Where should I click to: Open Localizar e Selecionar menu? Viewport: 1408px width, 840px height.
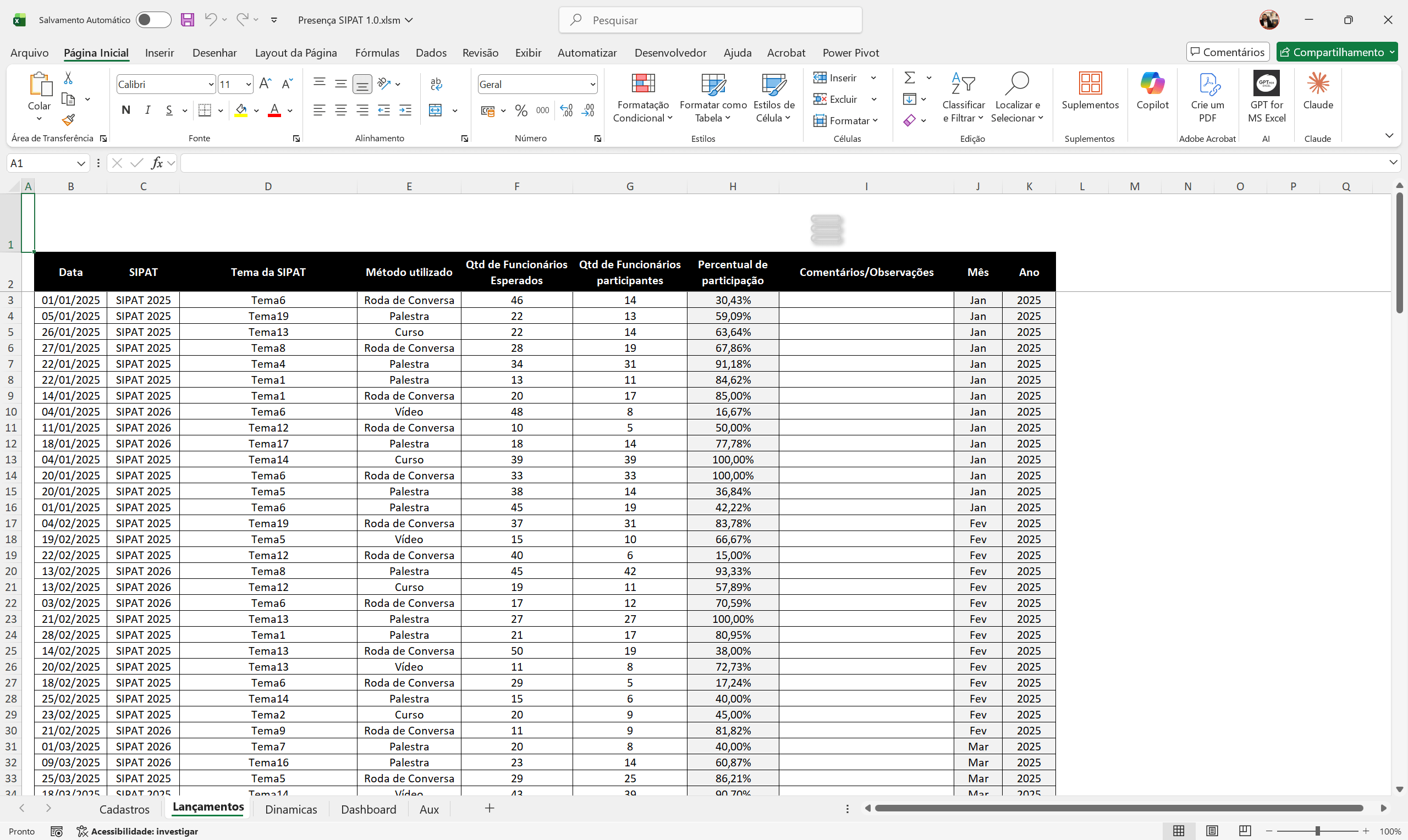click(1018, 98)
